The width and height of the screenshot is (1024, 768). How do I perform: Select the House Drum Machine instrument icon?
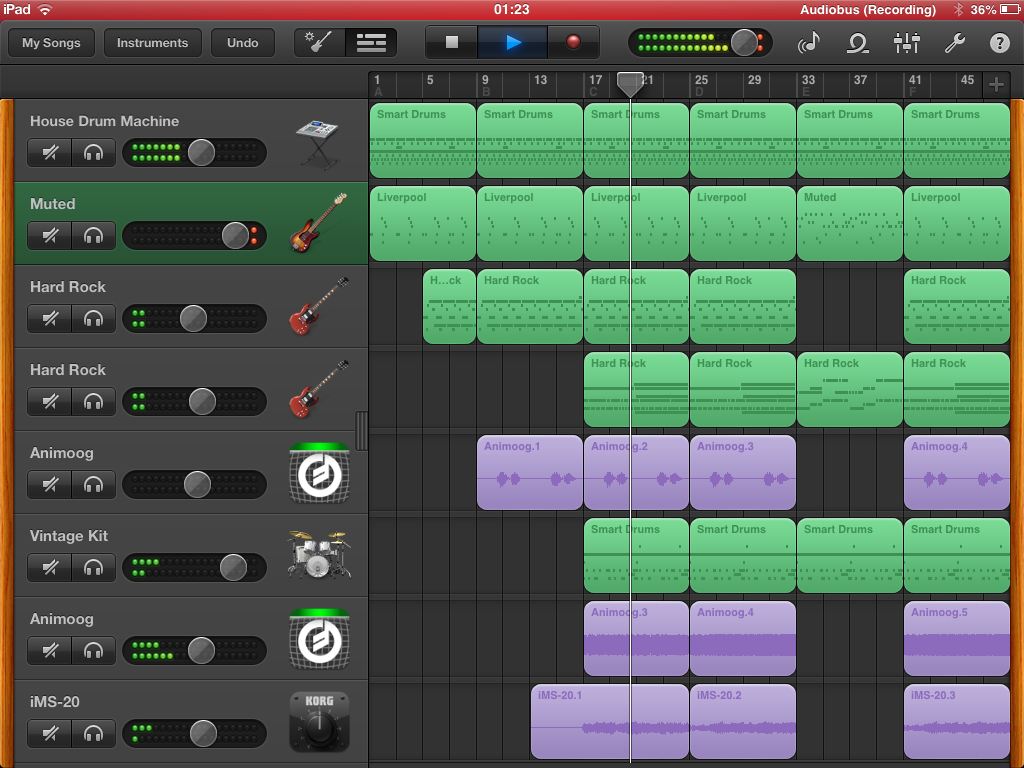point(318,144)
